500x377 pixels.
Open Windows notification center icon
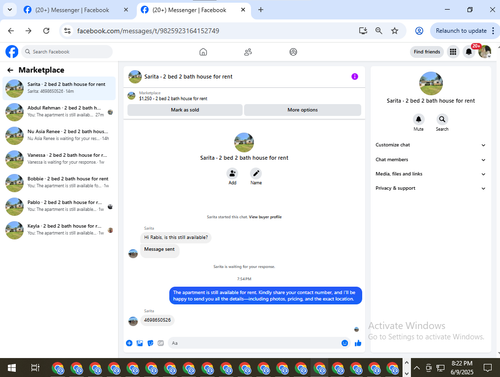(x=488, y=368)
